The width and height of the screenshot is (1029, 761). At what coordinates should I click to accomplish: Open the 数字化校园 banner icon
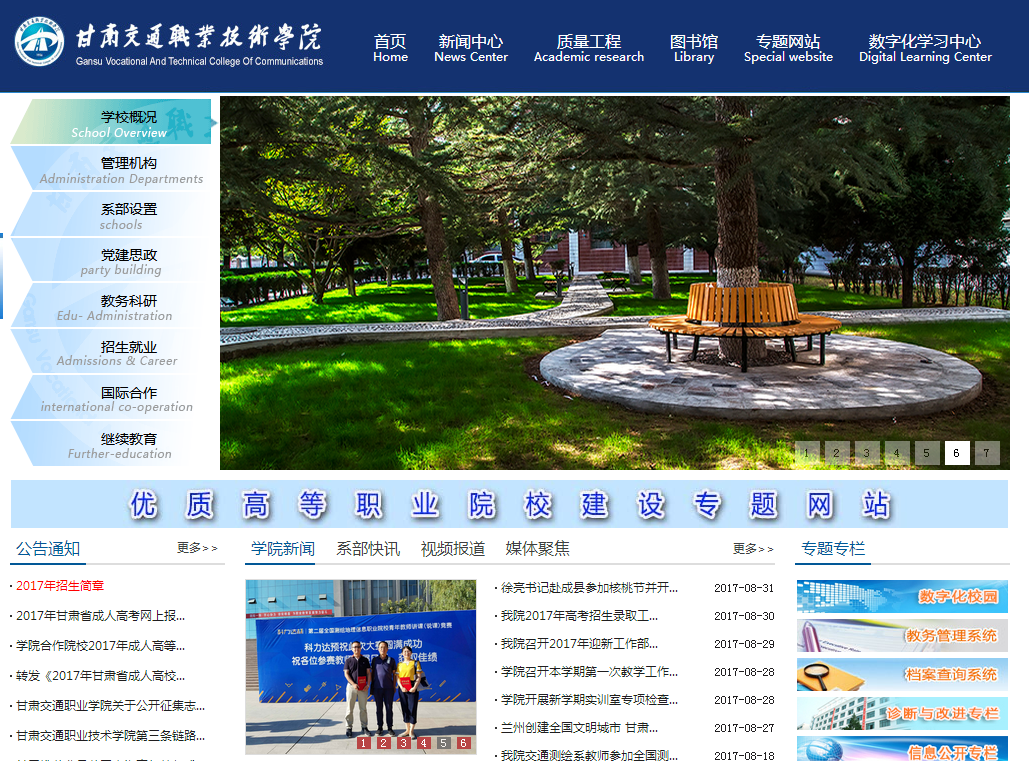(x=901, y=596)
